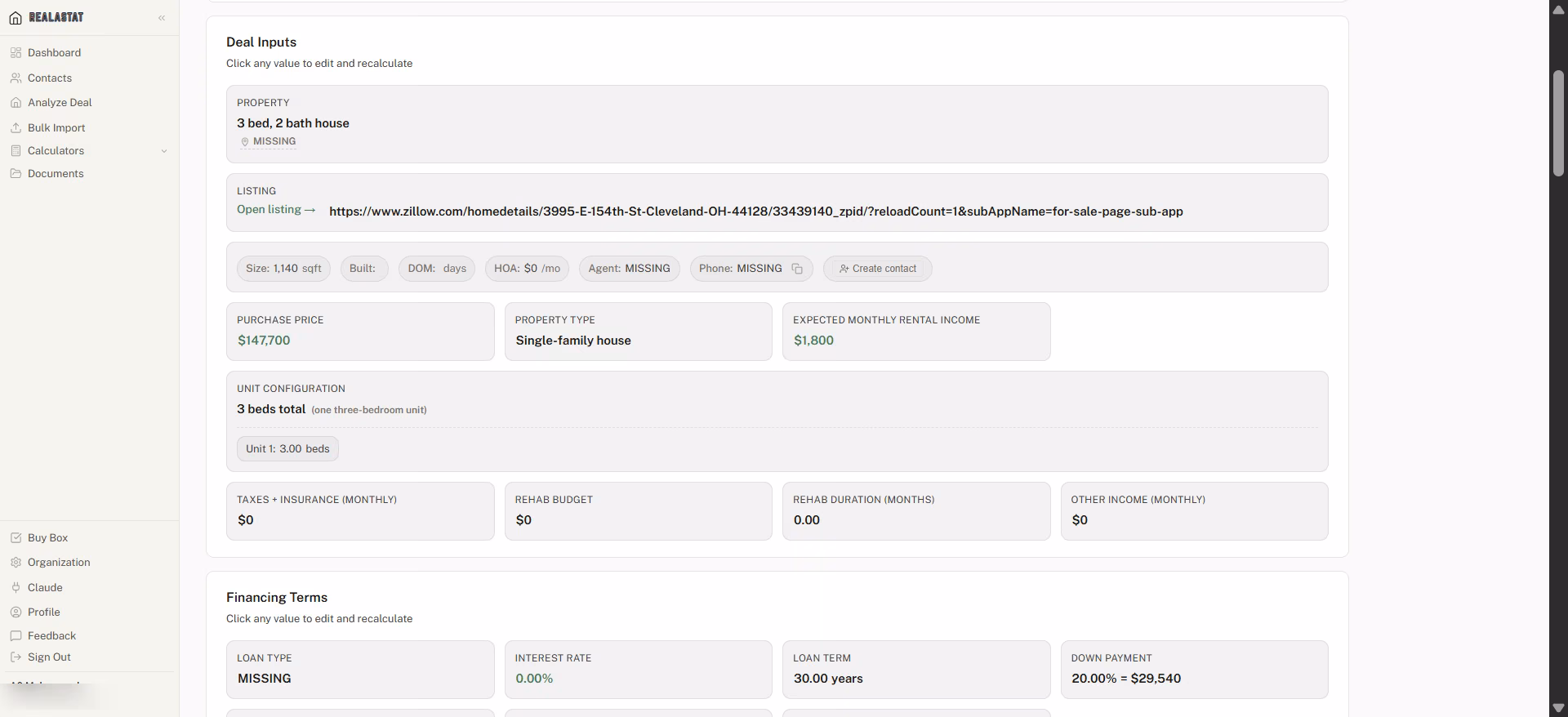Edit the expected monthly rental income $1,800
This screenshot has height=717, width=1568.
coord(813,341)
